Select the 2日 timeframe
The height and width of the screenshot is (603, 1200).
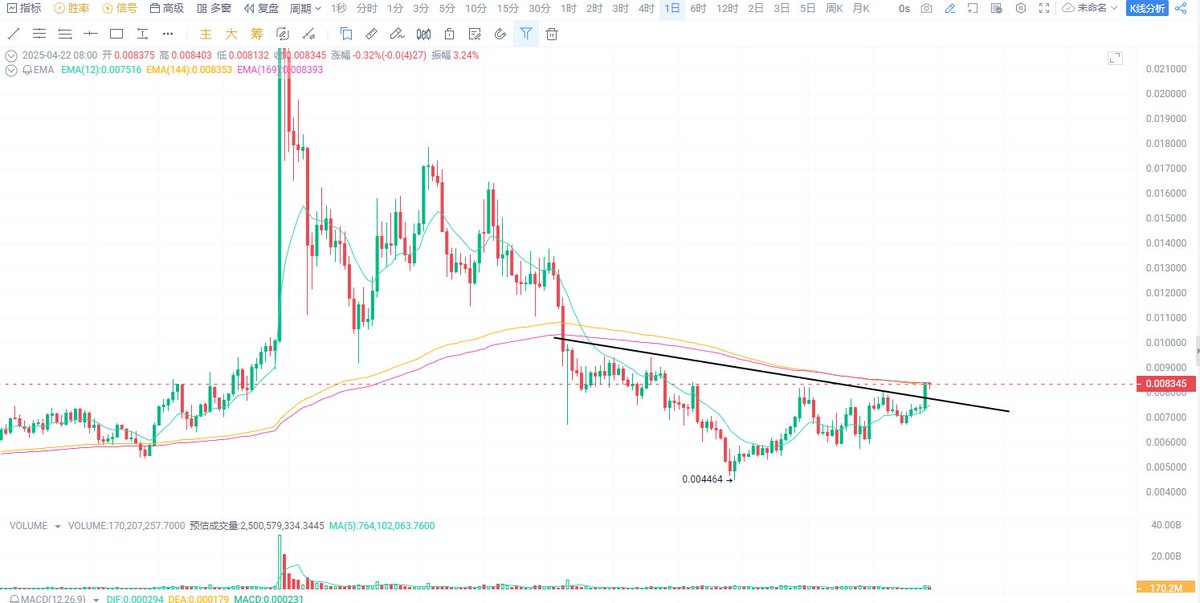pyautogui.click(x=756, y=8)
